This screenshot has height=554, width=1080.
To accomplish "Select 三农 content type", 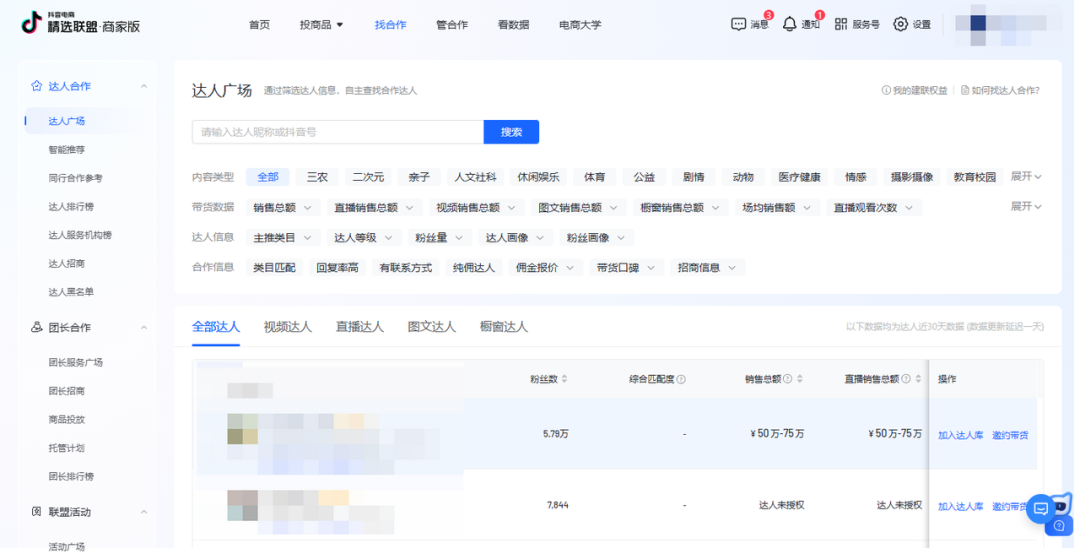I will pos(318,177).
